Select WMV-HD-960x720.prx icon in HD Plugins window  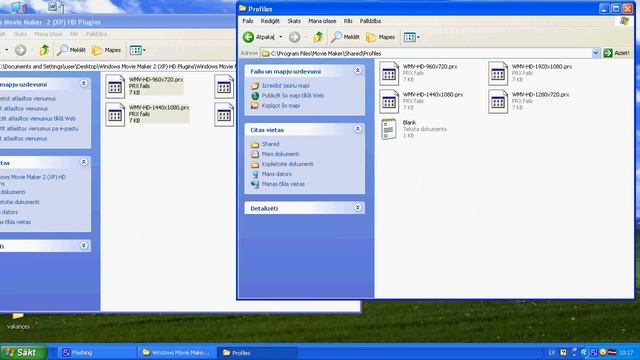pyautogui.click(x=115, y=87)
